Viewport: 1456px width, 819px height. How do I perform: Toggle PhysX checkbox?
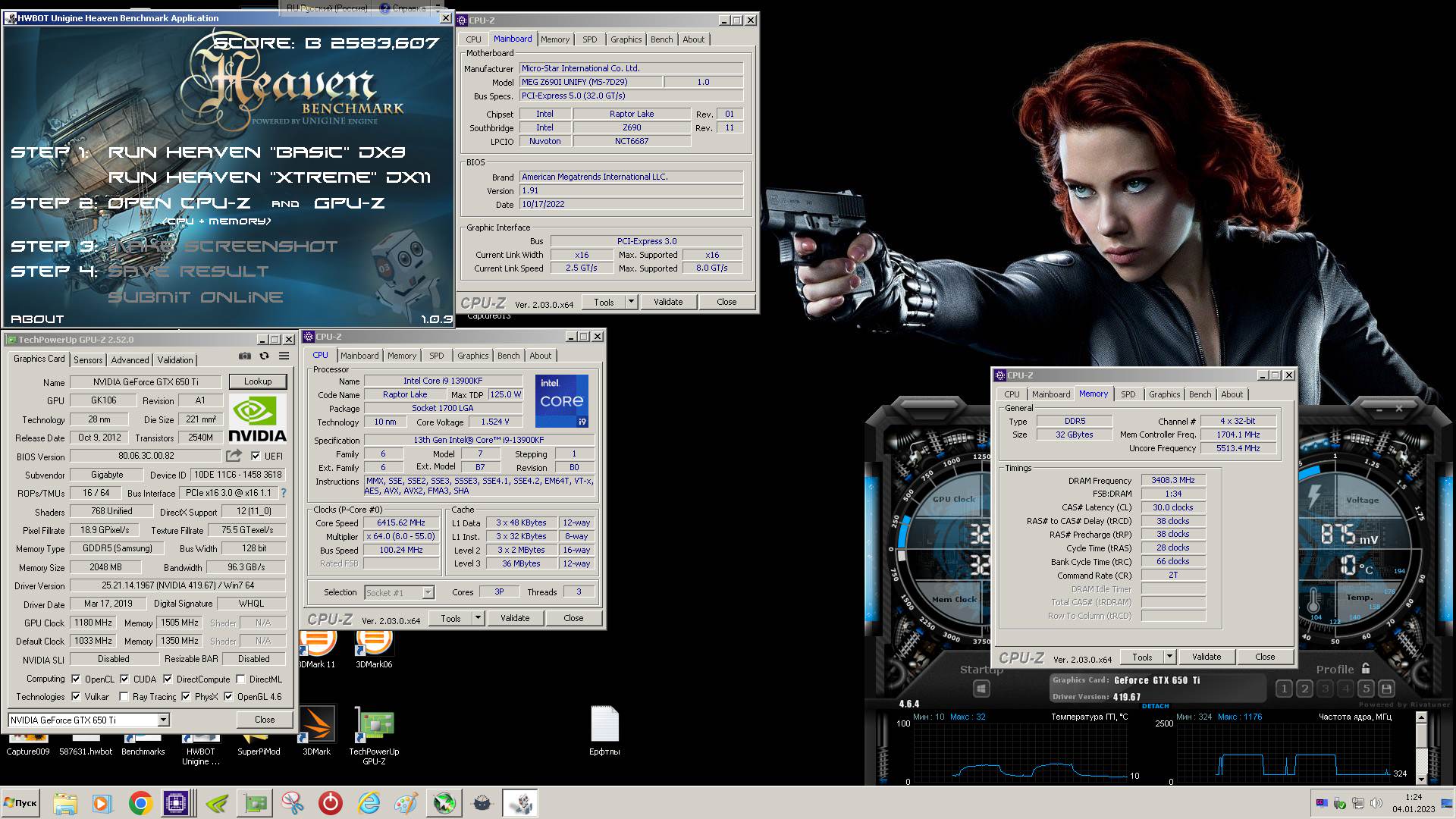[x=186, y=696]
